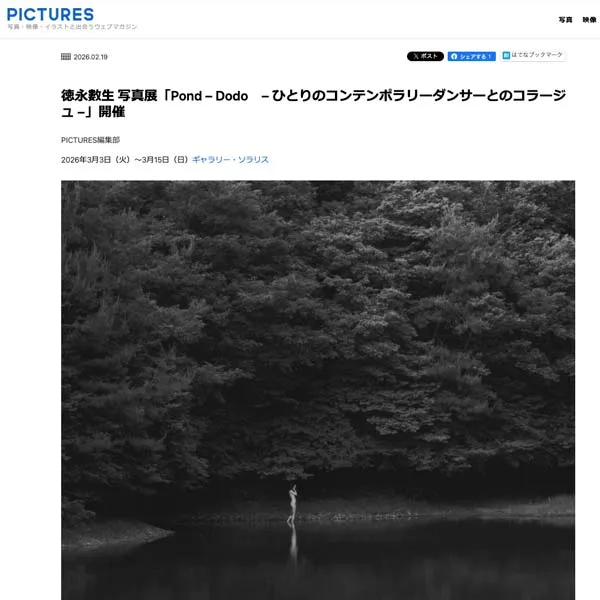Click the article title about Pond – Dodo
This screenshot has height=600, width=600.
point(313,103)
